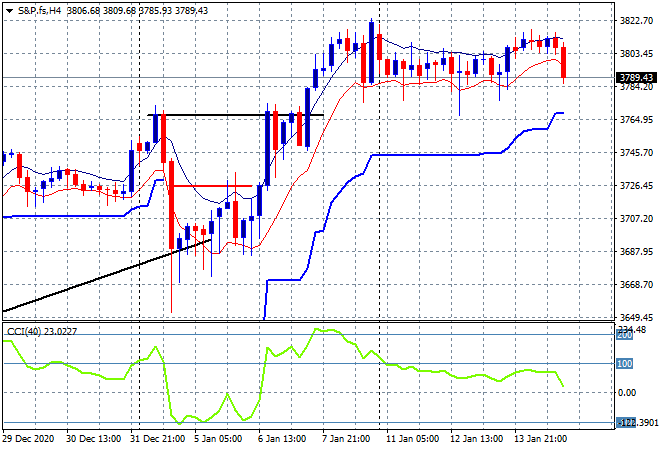The image size is (660, 450).
Task: Click the 3649.45 price axis label
Action: (636, 317)
